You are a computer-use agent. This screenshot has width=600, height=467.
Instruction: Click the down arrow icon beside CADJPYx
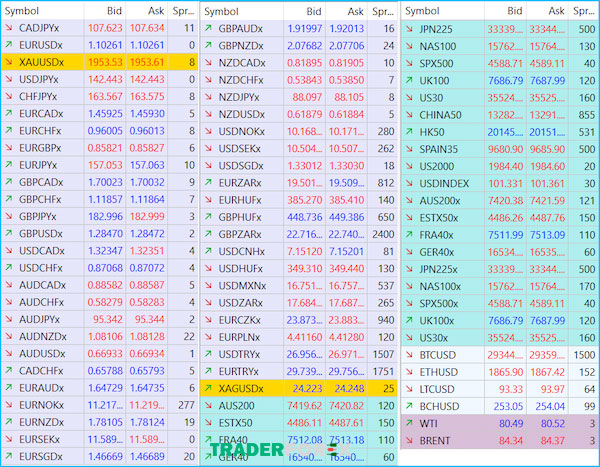9,28
